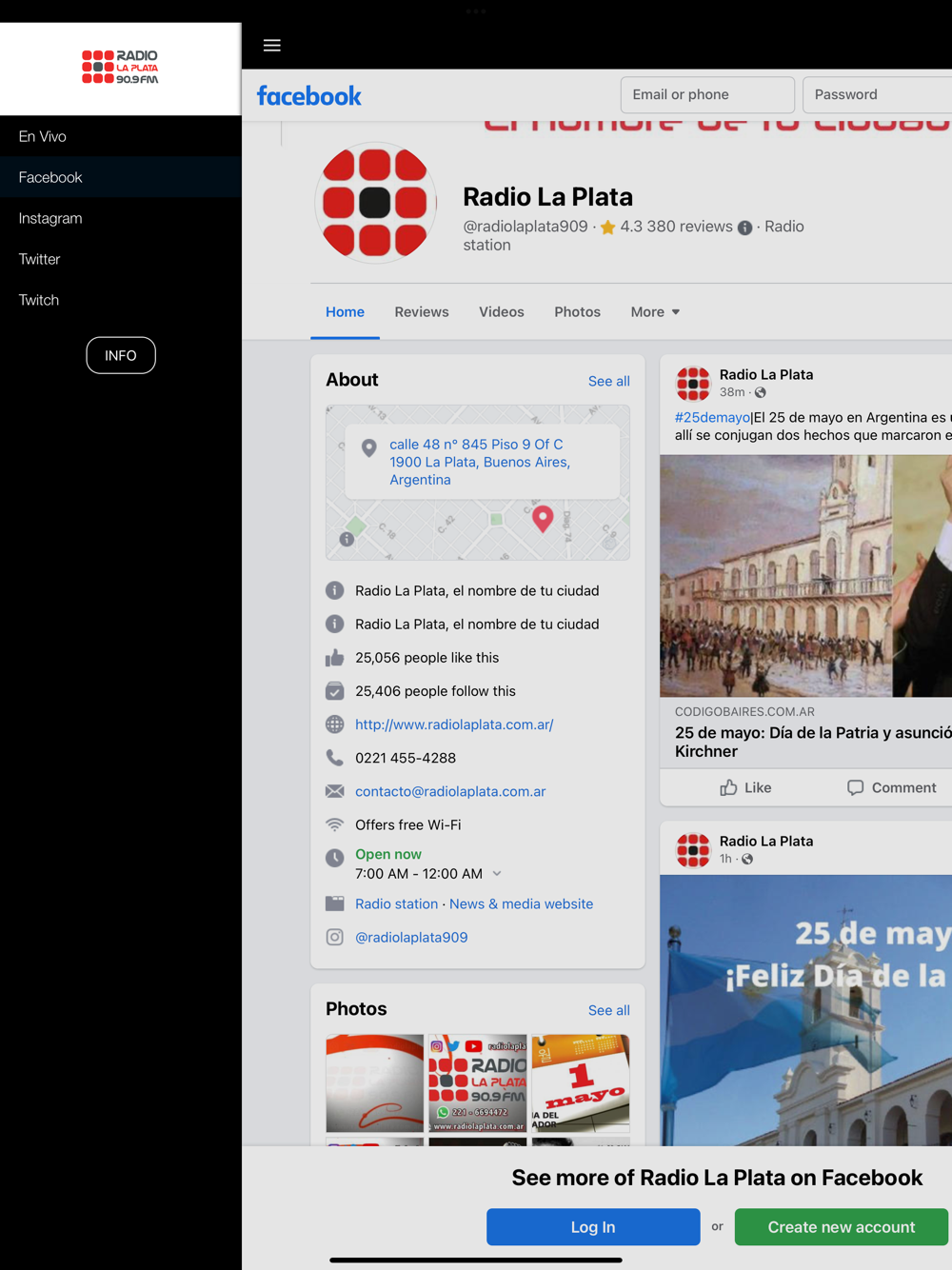
Task: Switch to the Reviews tab
Action: (422, 312)
